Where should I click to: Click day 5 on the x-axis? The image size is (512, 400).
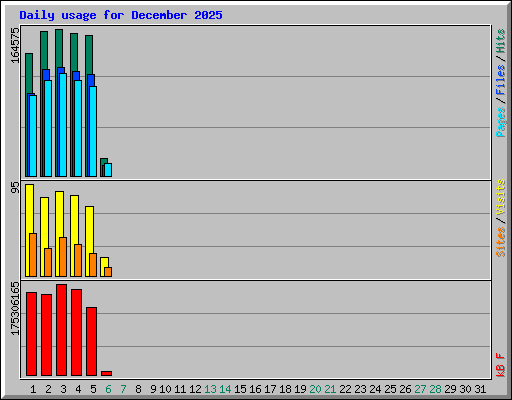[x=93, y=389]
